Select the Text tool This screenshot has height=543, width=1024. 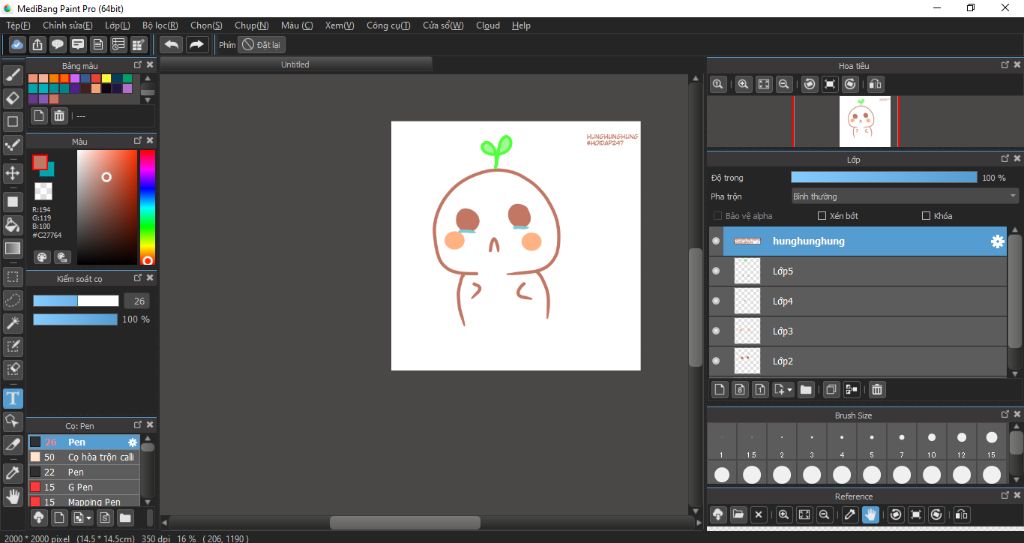[12, 398]
